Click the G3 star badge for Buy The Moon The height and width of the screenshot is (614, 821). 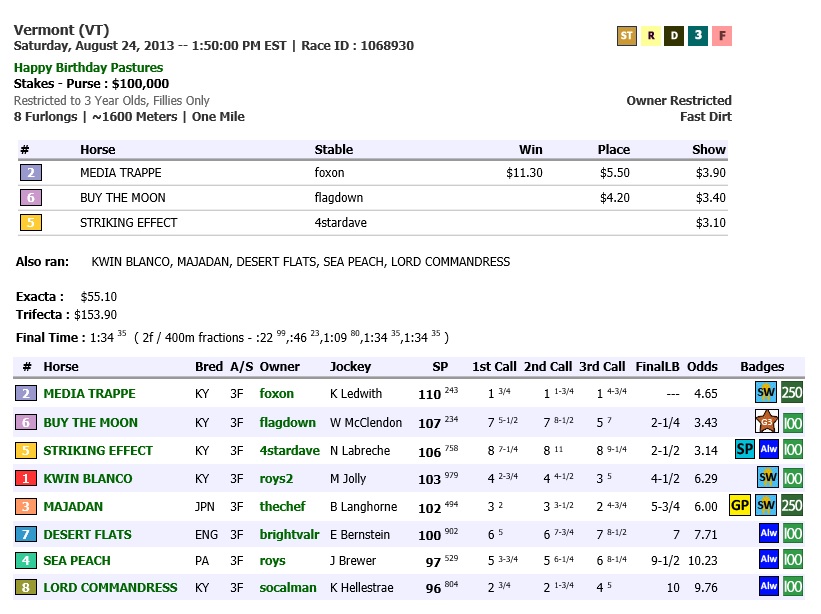767,422
